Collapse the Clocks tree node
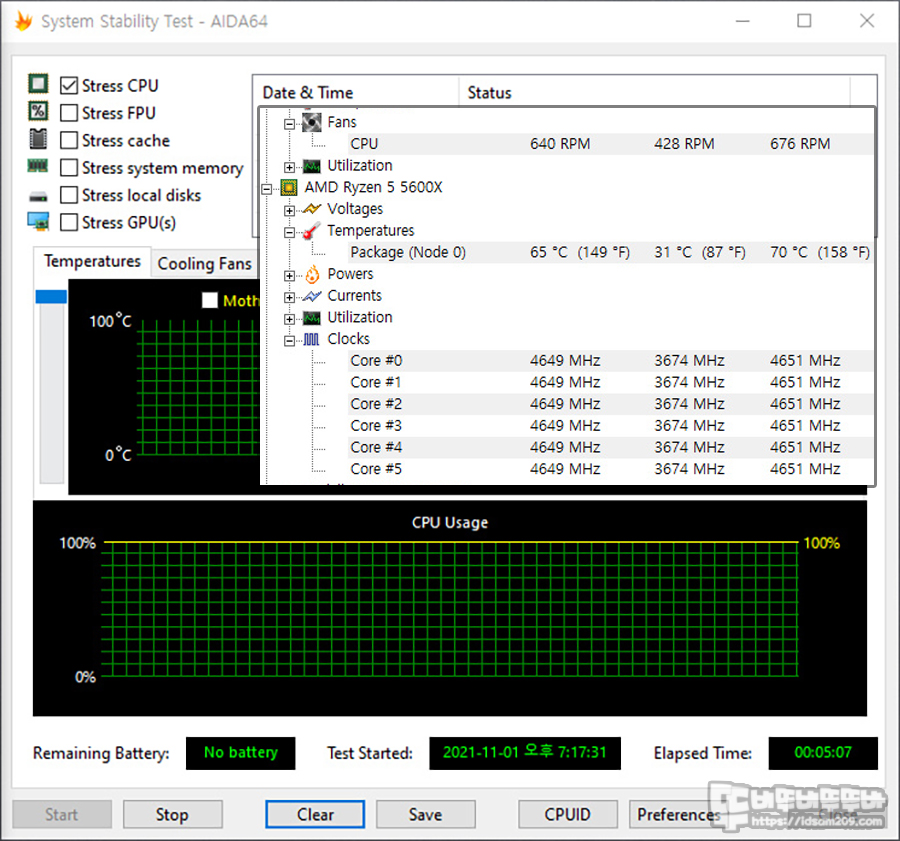Screen dimensions: 900x841 click(290, 341)
